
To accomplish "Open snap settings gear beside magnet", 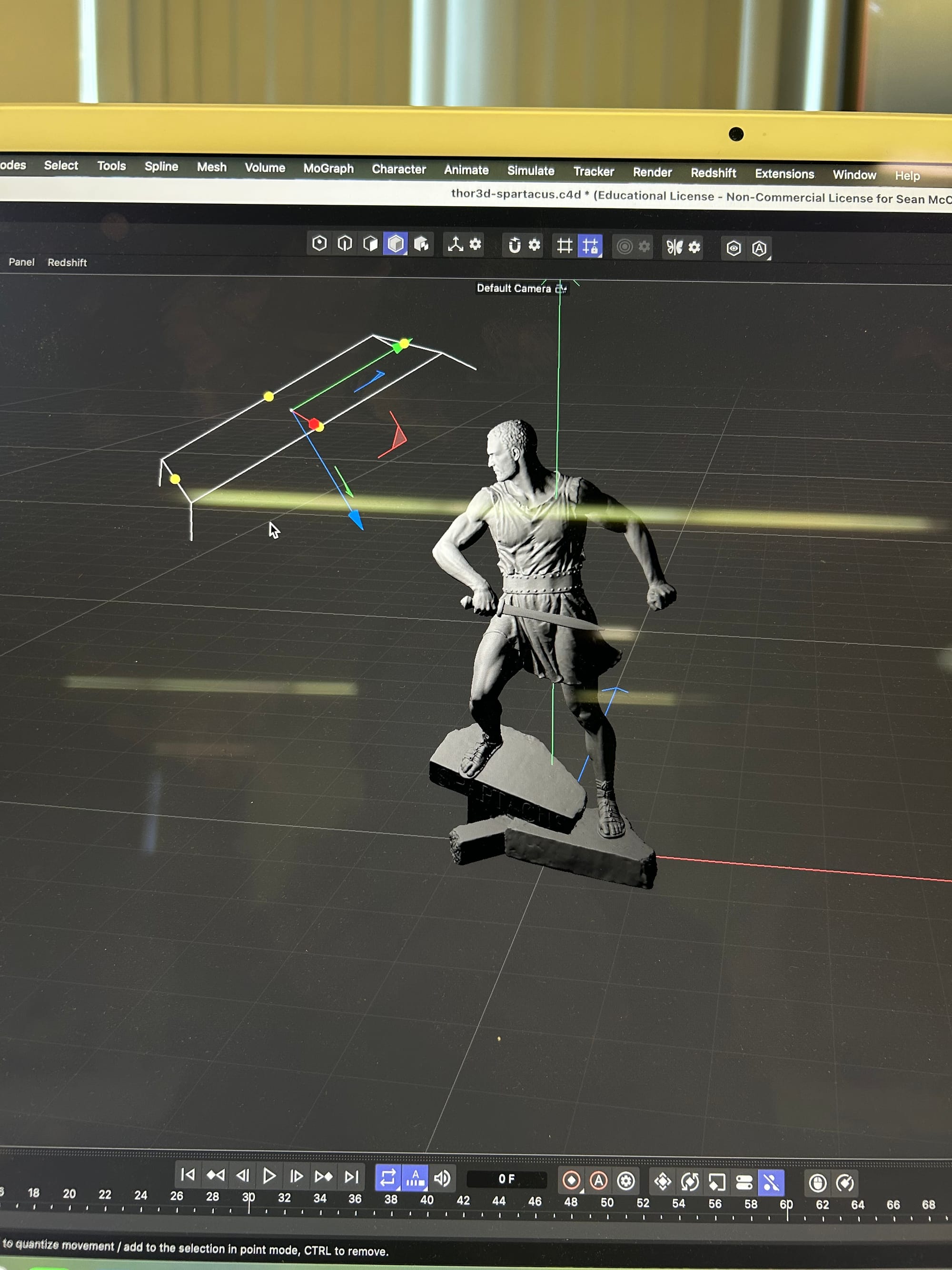I will click(534, 246).
